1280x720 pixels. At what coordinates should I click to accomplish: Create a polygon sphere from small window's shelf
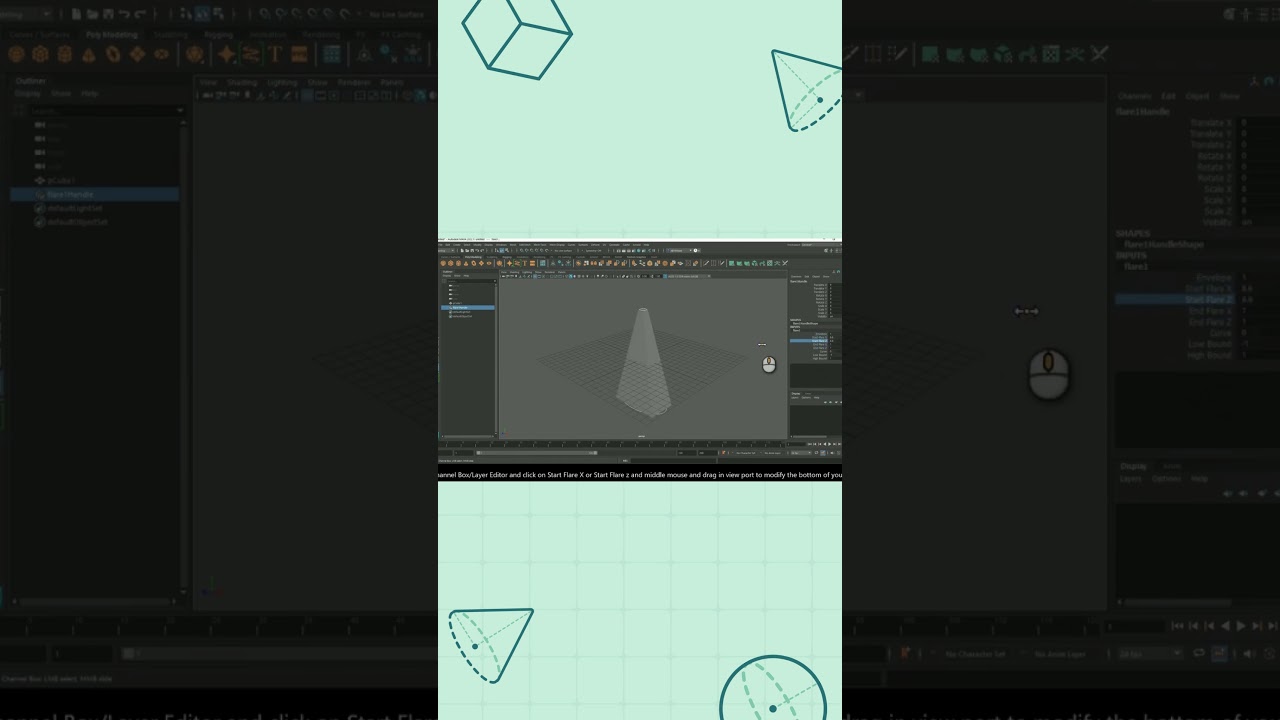[443, 263]
